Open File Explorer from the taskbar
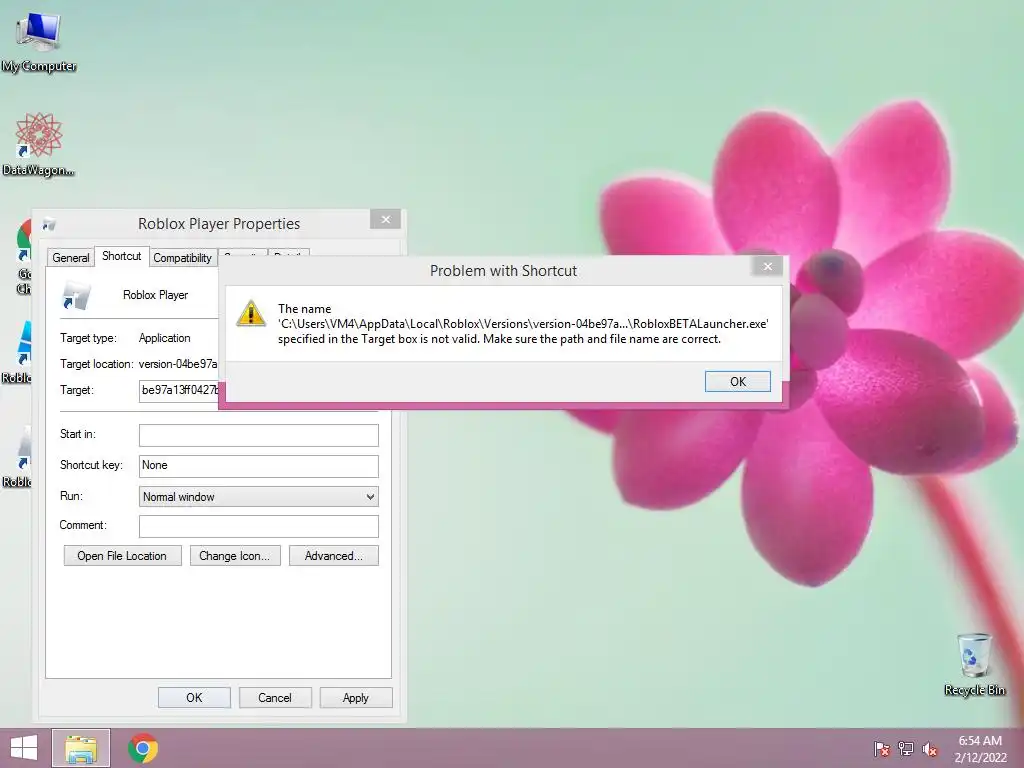 [x=81, y=748]
